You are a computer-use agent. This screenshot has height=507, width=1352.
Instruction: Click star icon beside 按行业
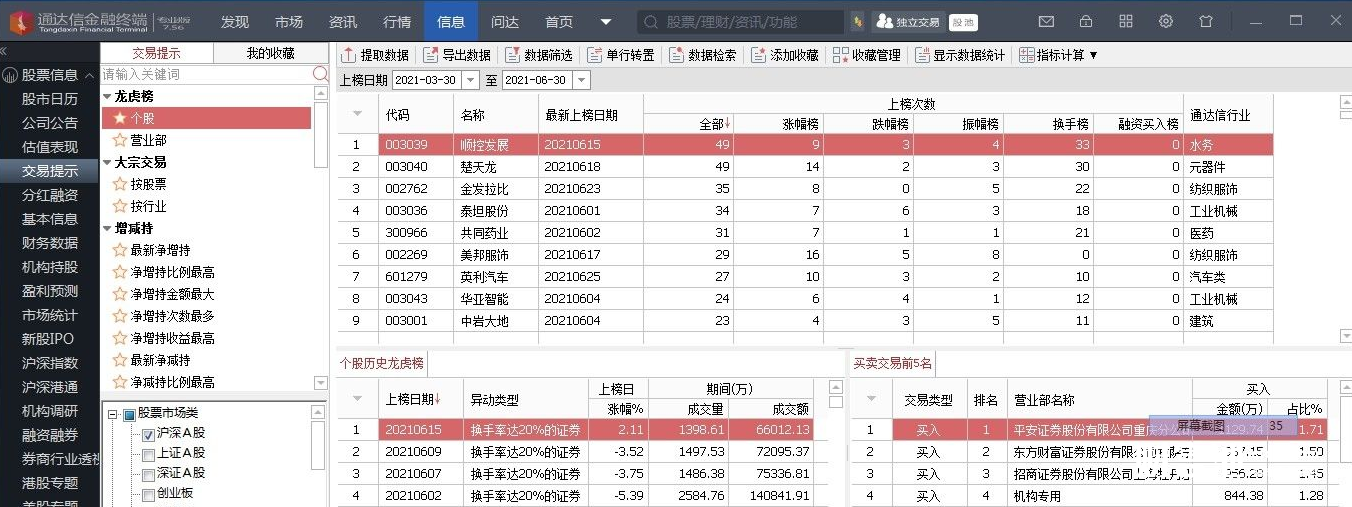pyautogui.click(x=120, y=206)
